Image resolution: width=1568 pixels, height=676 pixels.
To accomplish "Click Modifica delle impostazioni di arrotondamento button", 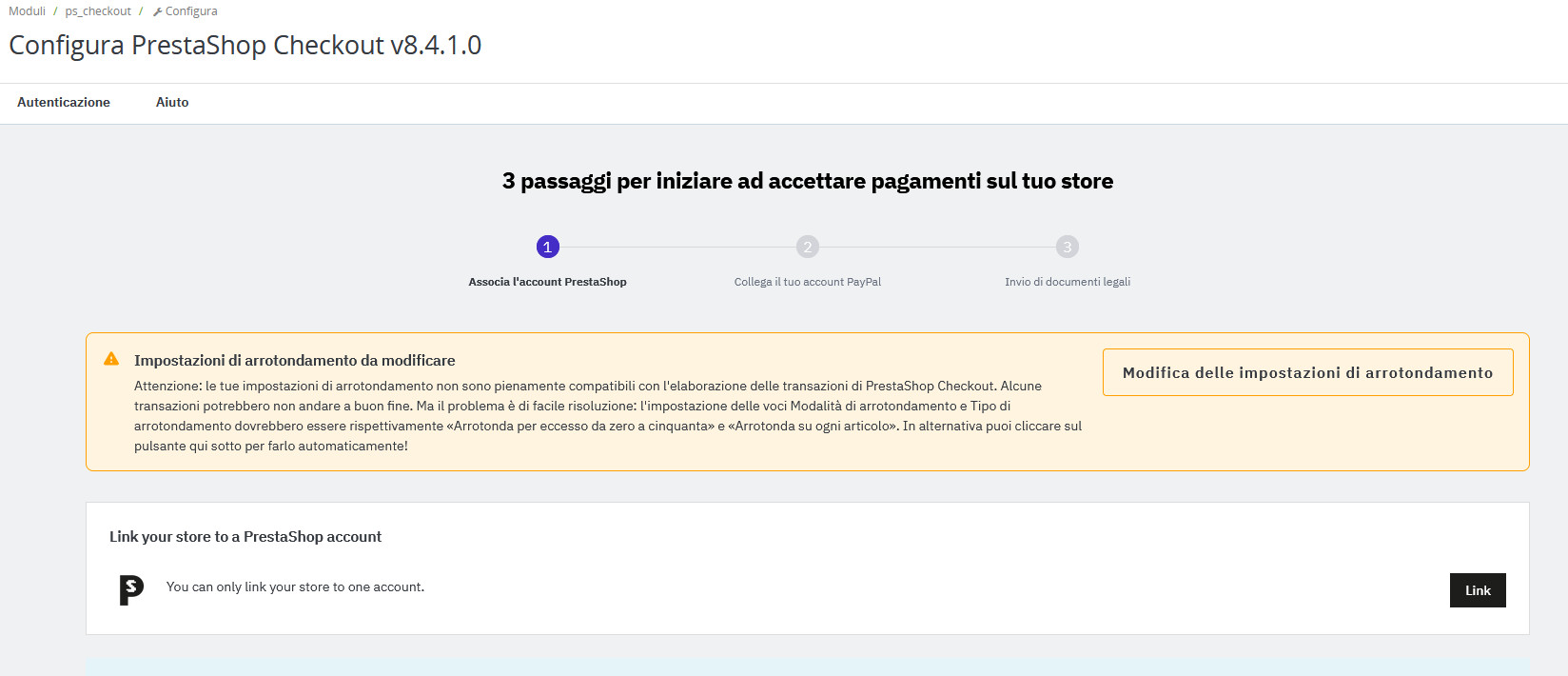I will 1307,372.
